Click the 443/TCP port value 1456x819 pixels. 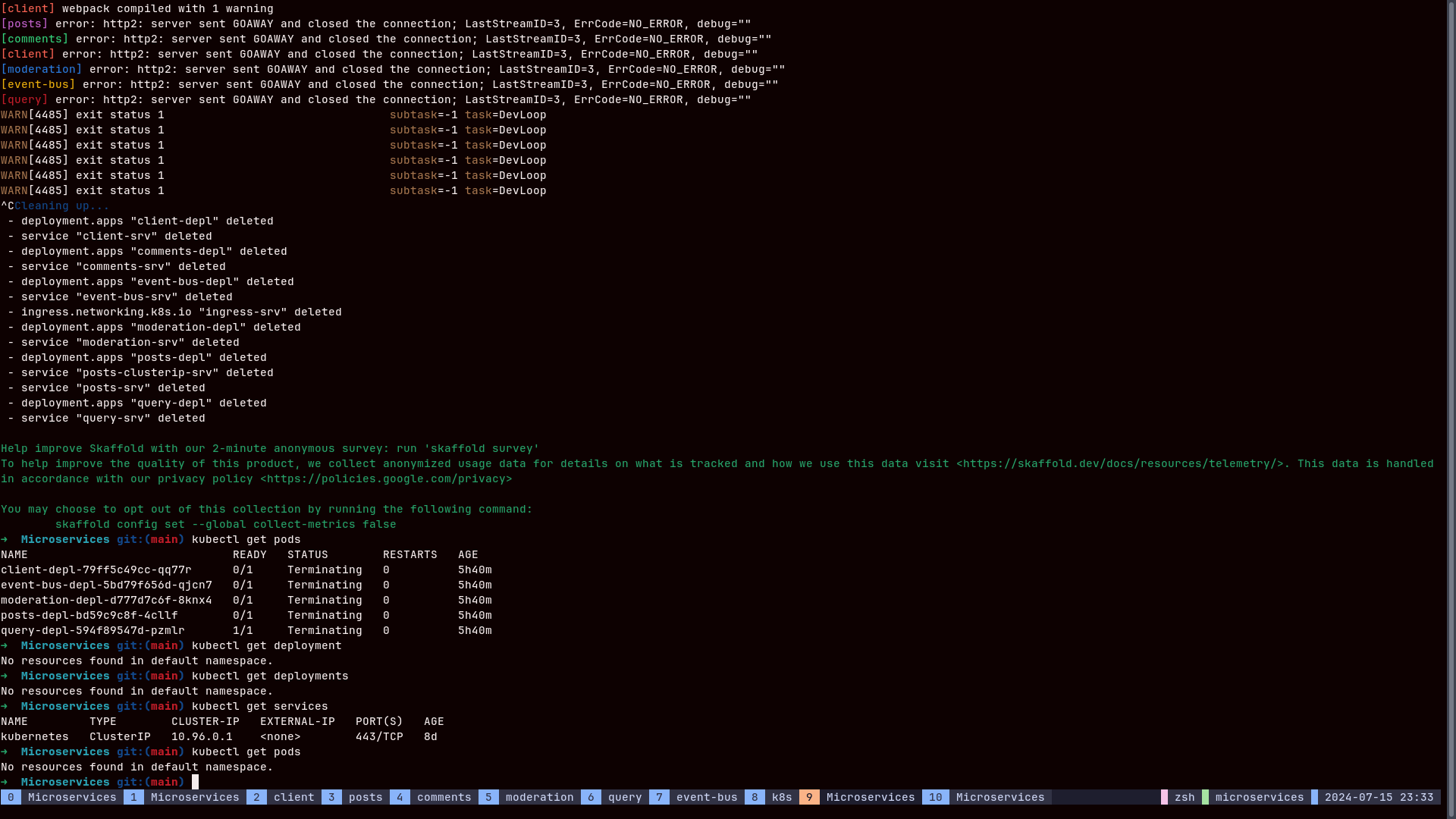(x=379, y=736)
